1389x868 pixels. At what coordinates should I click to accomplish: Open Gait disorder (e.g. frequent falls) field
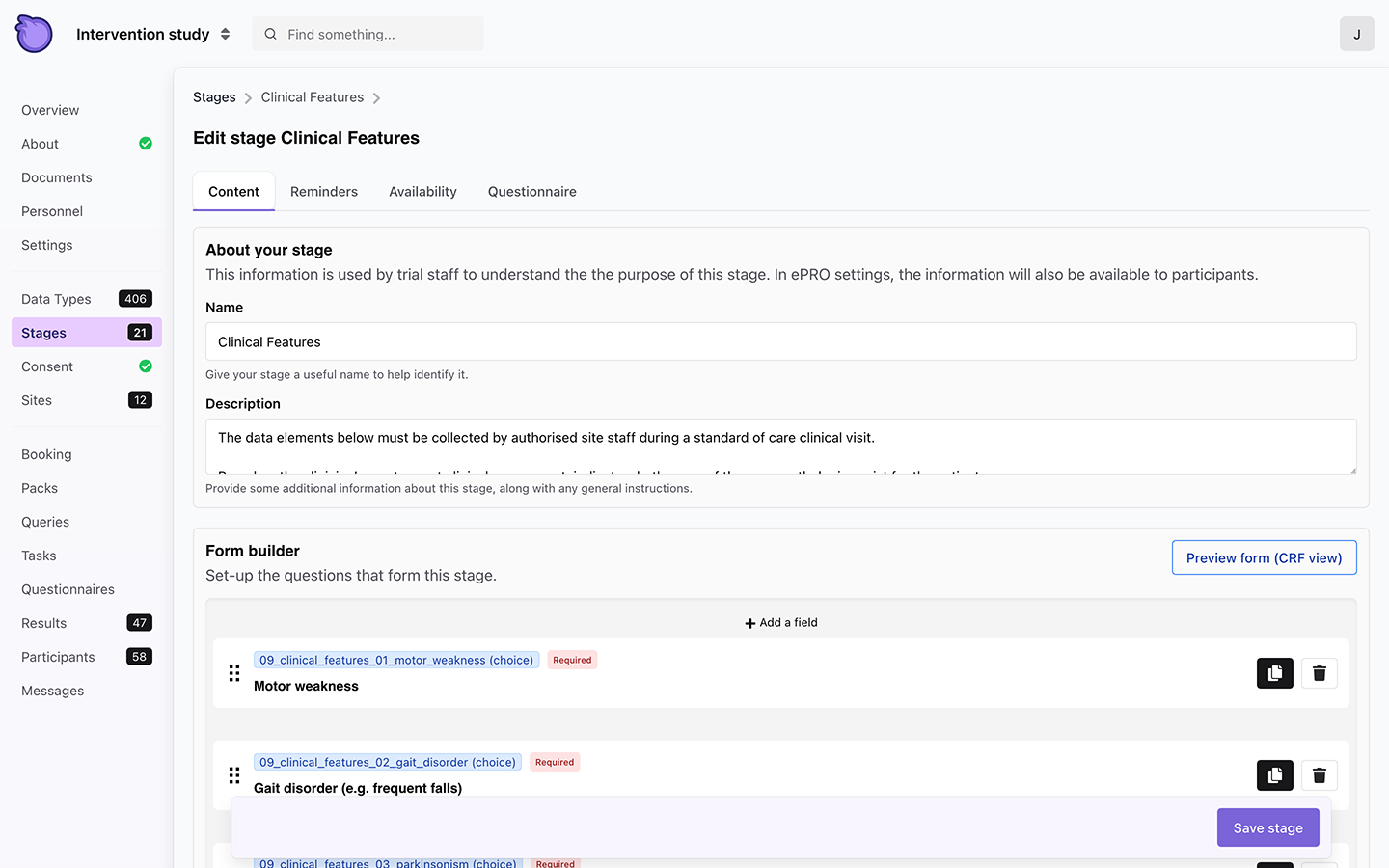click(x=358, y=788)
